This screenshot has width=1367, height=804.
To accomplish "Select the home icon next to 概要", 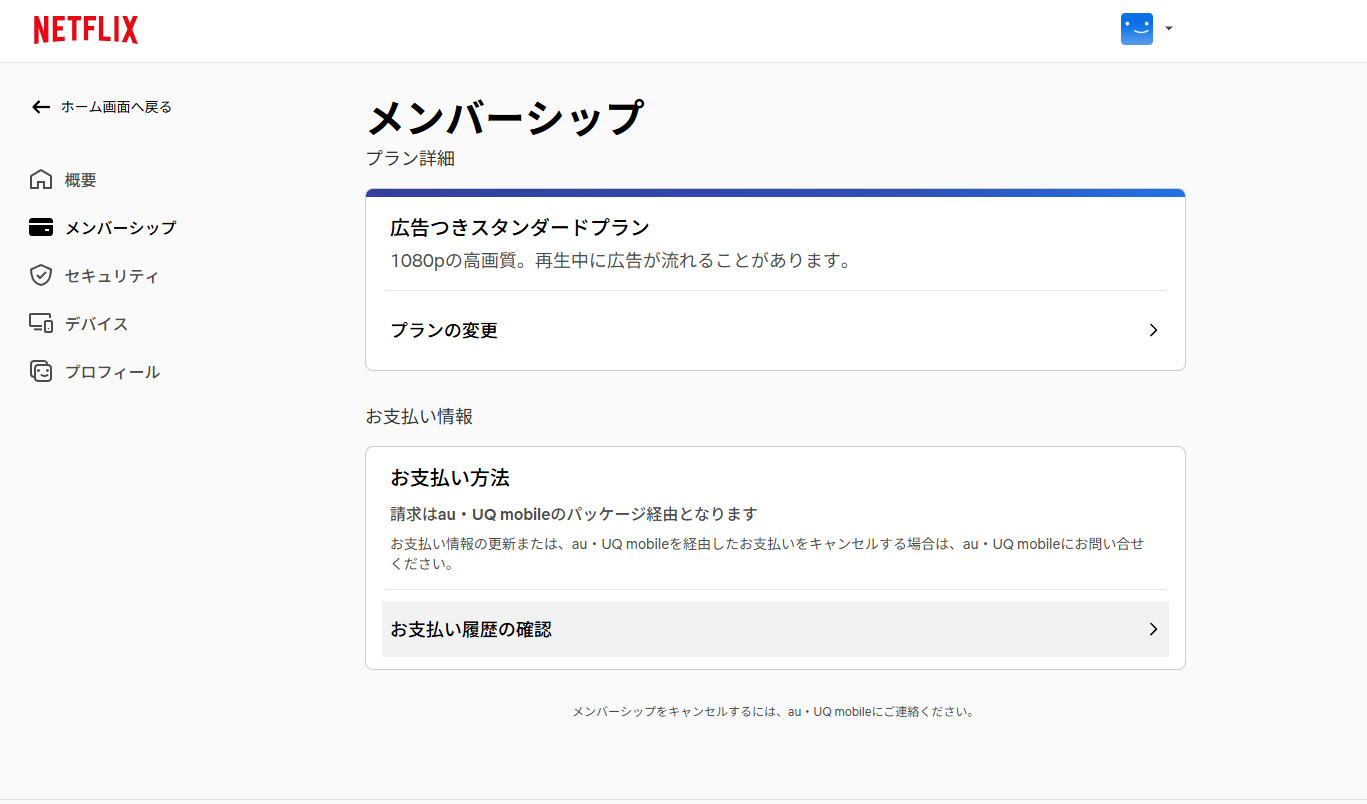I will tap(40, 179).
